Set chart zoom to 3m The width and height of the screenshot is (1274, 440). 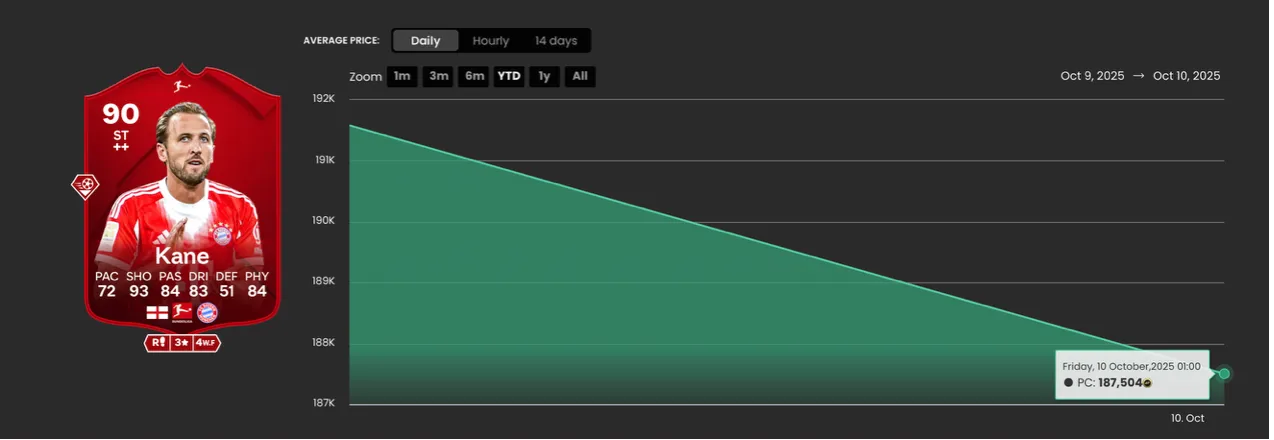coord(437,76)
